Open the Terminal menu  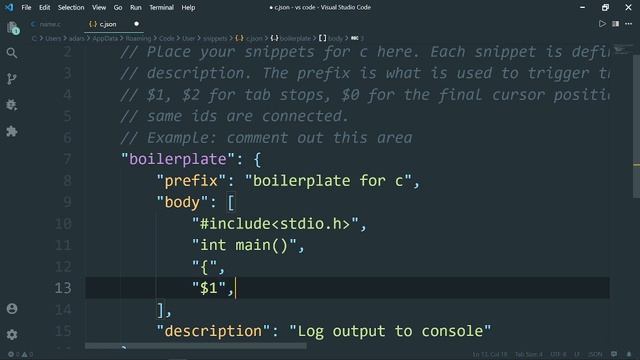click(x=161, y=7)
